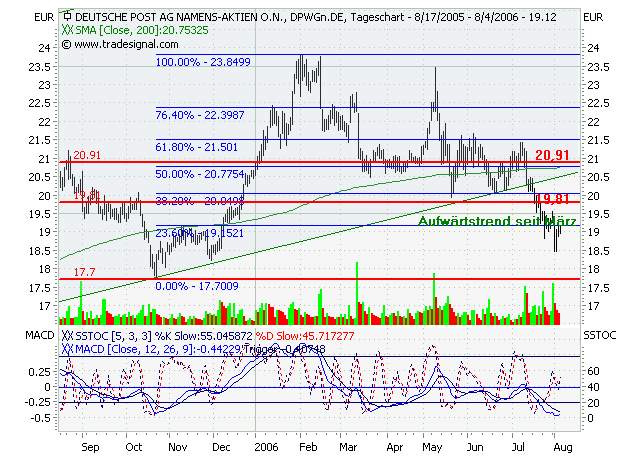This screenshot has height=464, width=639.
Task: Click the 'EUR' currency label at top right
Action: (593, 17)
